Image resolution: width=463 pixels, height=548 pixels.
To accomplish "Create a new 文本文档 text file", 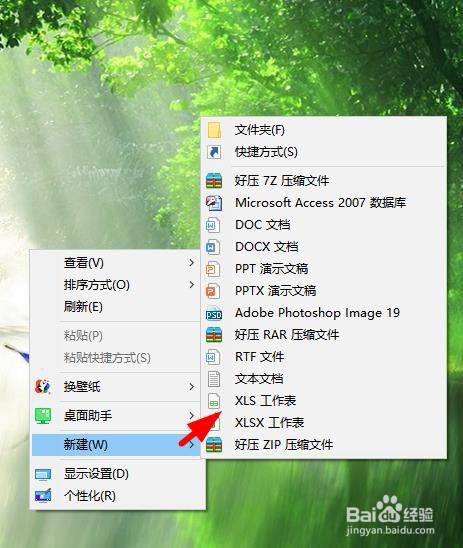I will point(324,379).
